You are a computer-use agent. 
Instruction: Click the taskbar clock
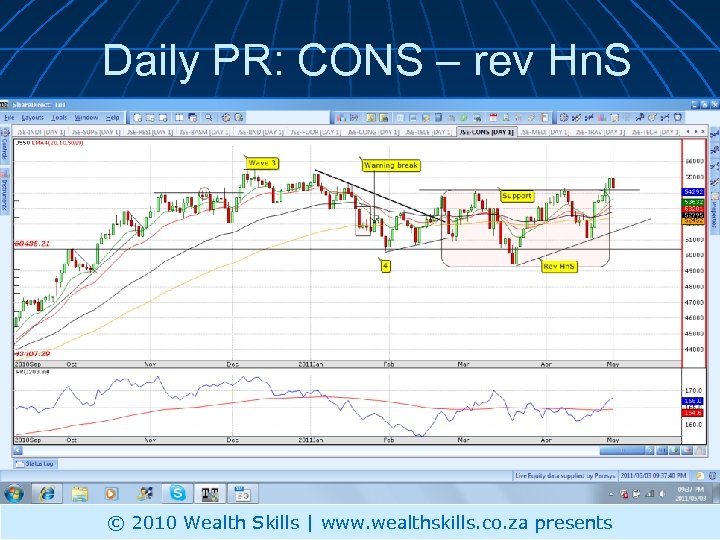coord(691,494)
